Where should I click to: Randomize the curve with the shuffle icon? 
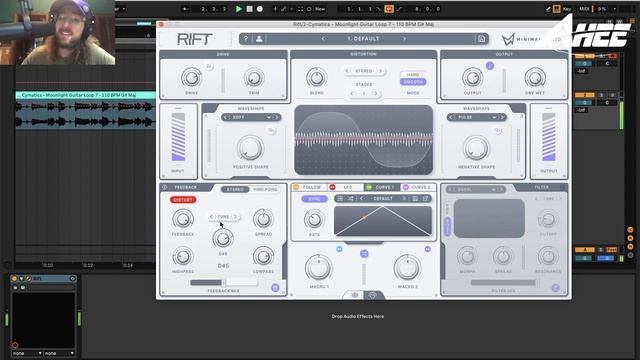click(351, 199)
